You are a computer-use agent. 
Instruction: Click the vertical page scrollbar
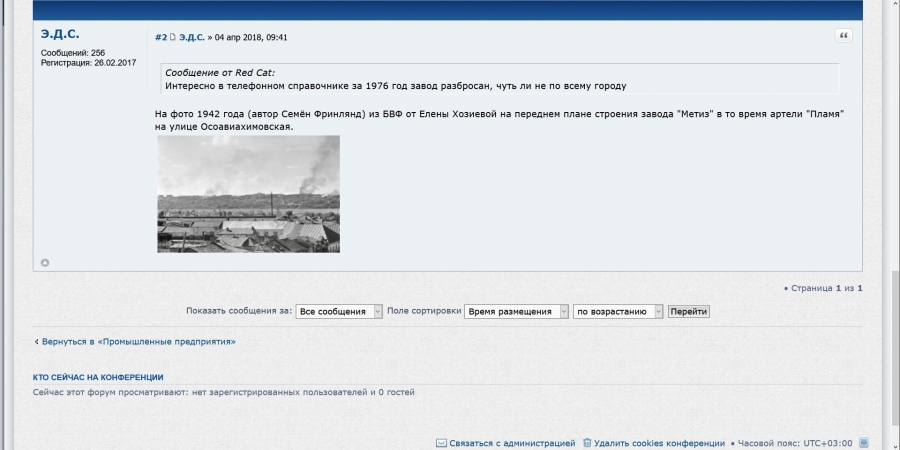coord(894,200)
